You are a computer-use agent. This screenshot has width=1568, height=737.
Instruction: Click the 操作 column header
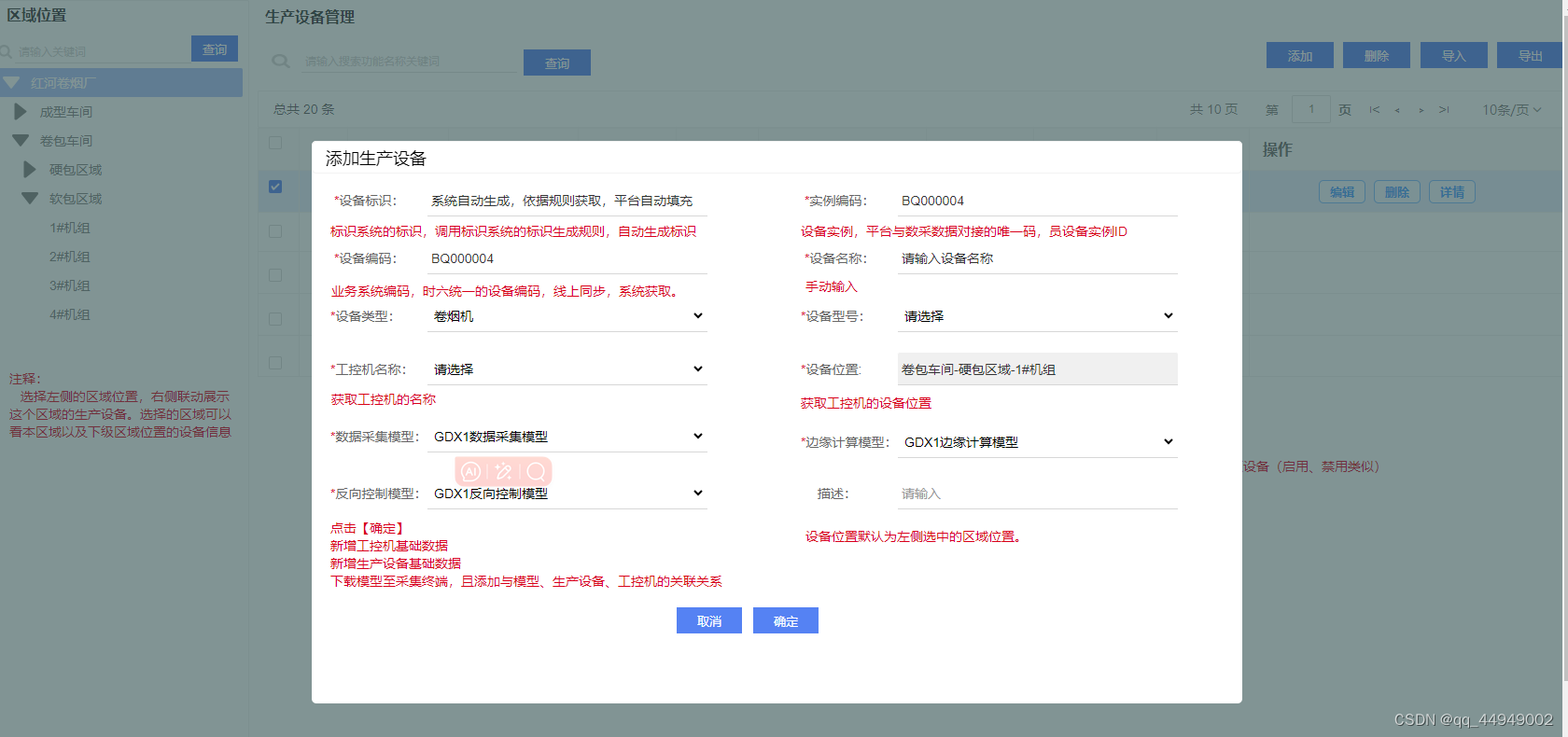coord(1277,149)
